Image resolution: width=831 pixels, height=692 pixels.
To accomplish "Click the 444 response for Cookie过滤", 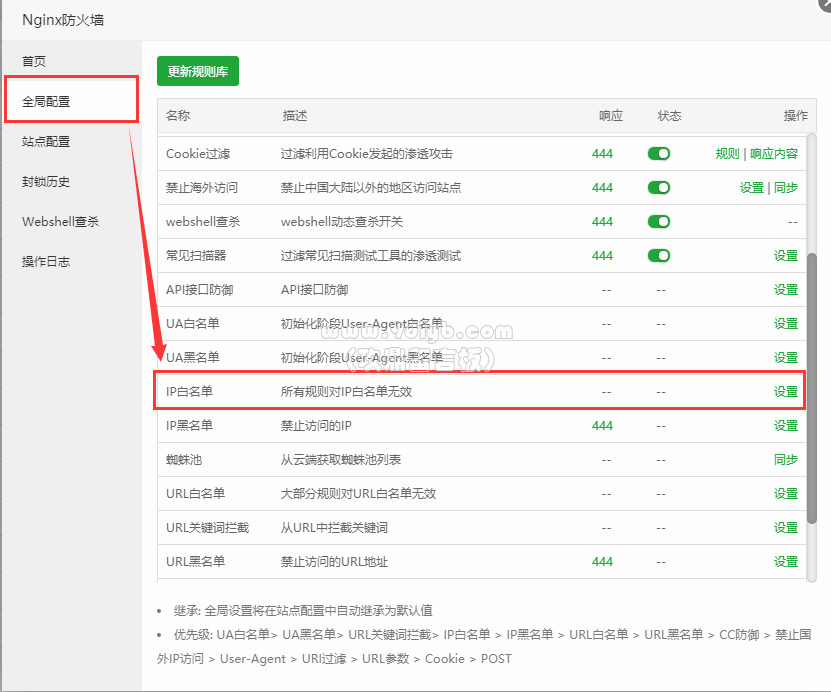I will coord(603,154).
